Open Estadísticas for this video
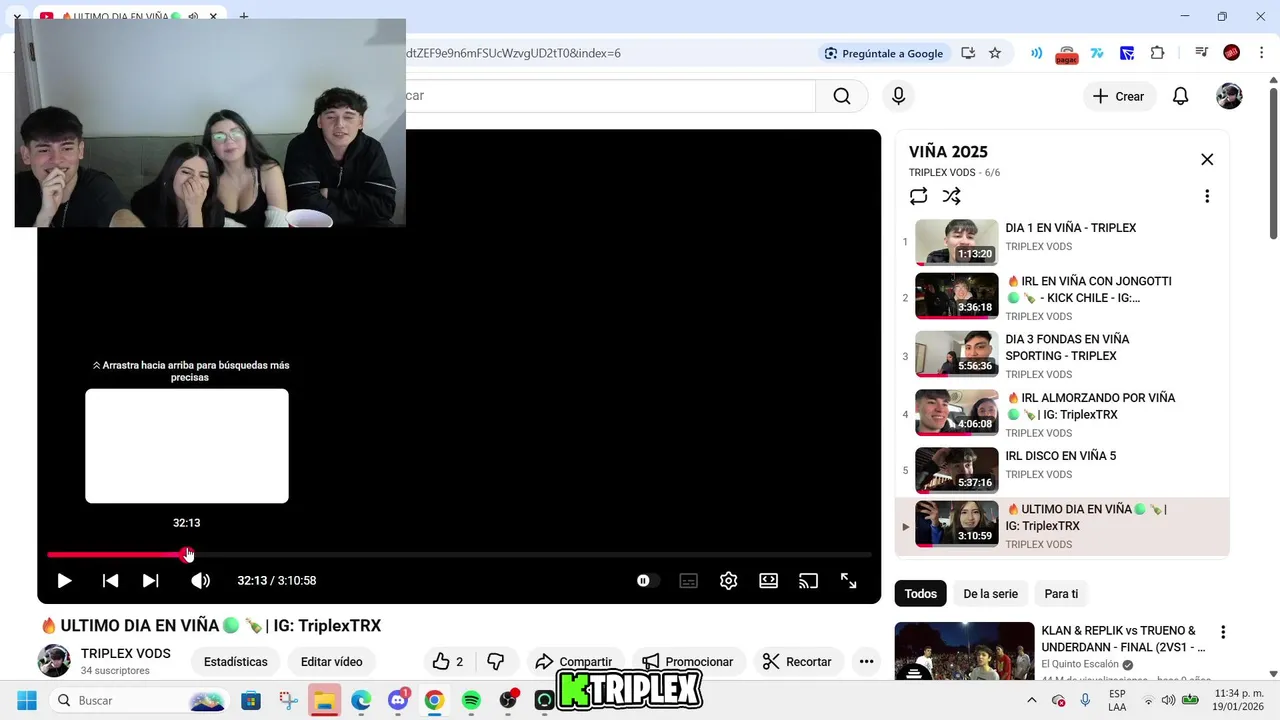1280x720 pixels. (236, 662)
